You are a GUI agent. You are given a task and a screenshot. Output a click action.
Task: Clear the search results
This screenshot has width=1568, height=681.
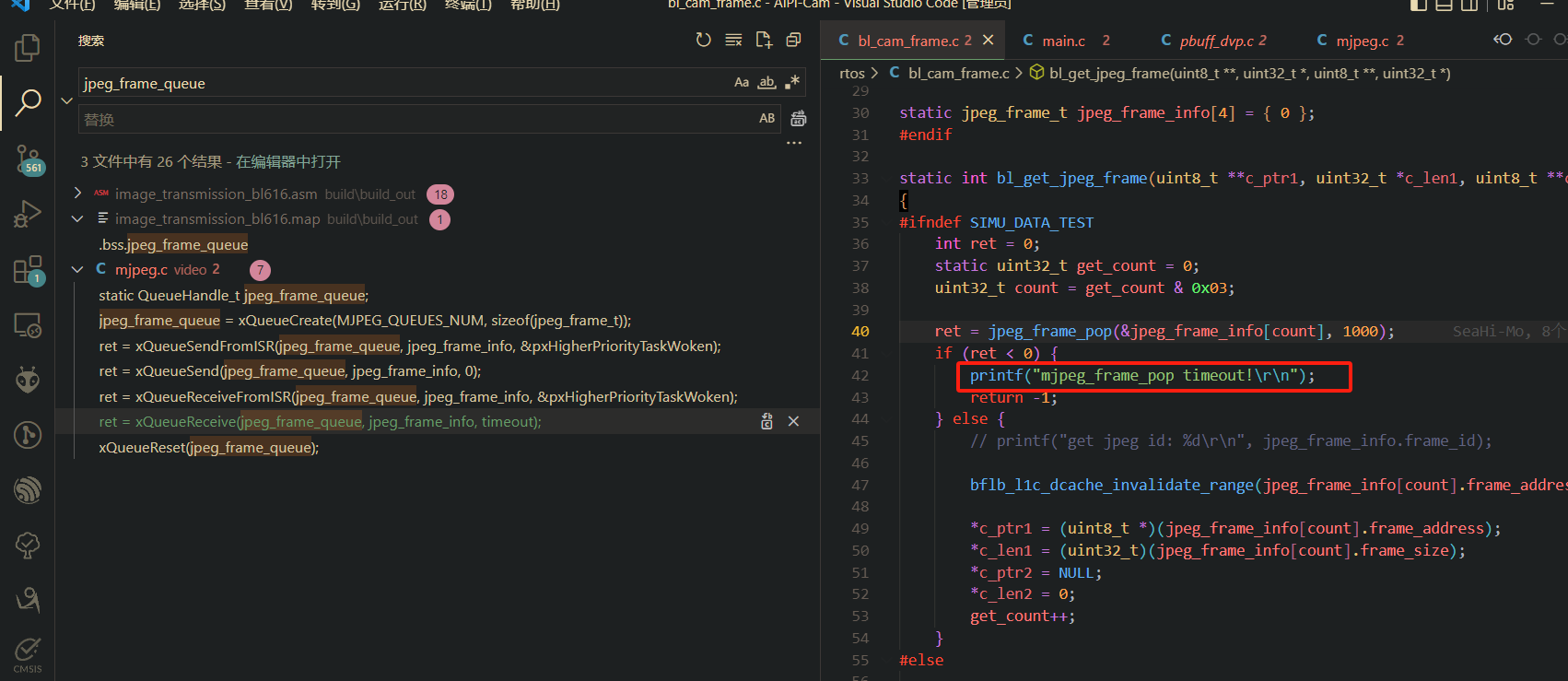tap(733, 40)
